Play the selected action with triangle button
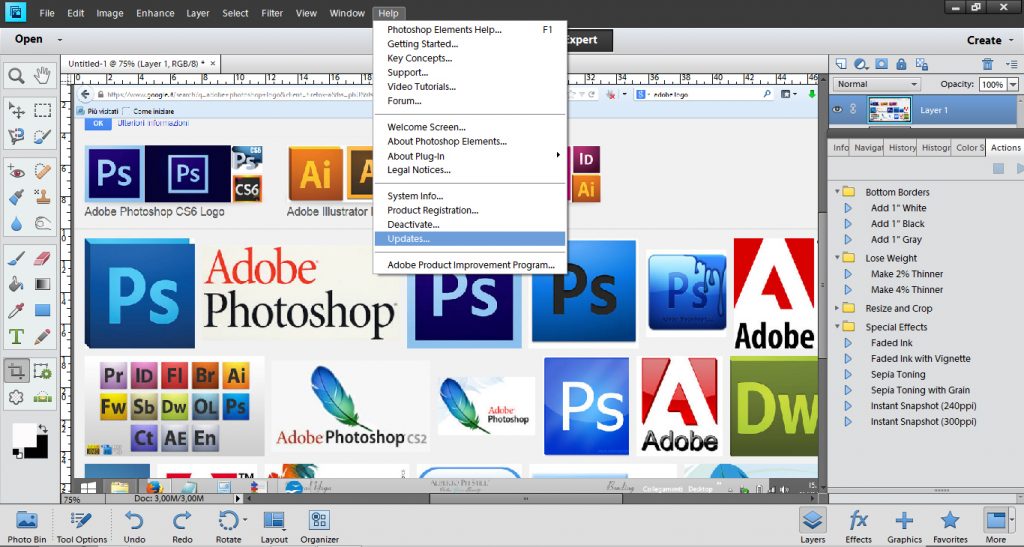The height and width of the screenshot is (547, 1024). 1019,168
